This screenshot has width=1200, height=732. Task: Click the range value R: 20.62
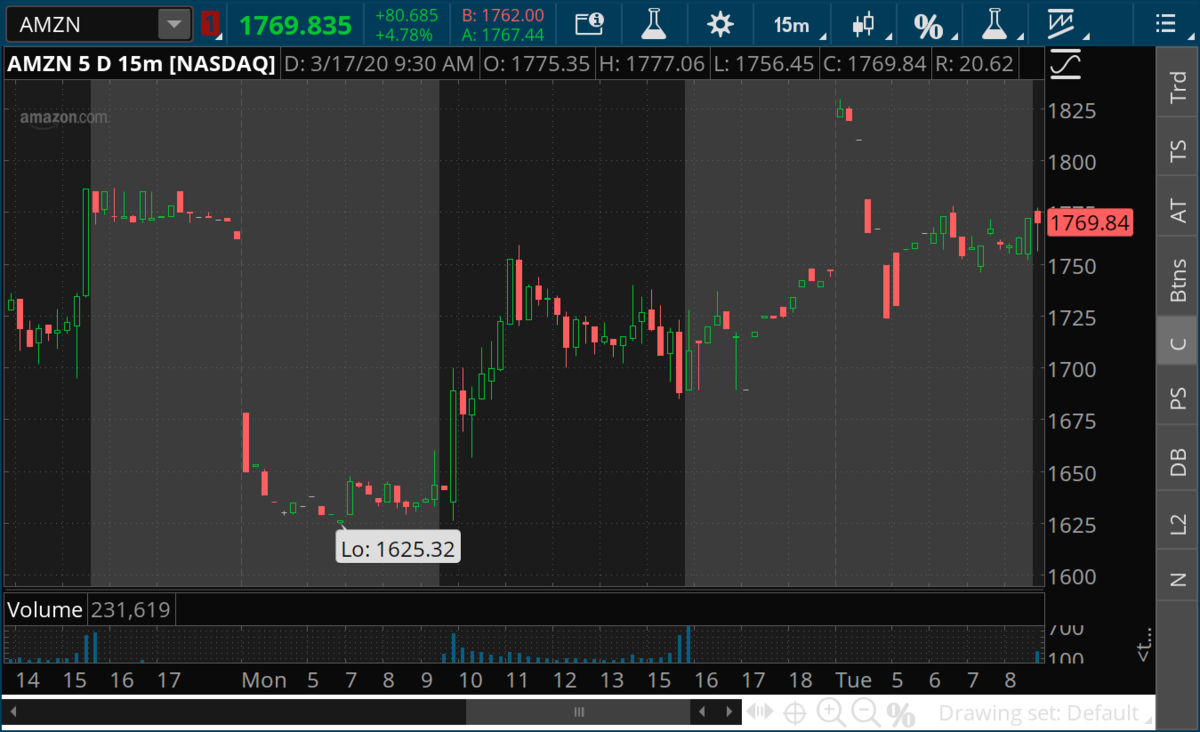(975, 65)
